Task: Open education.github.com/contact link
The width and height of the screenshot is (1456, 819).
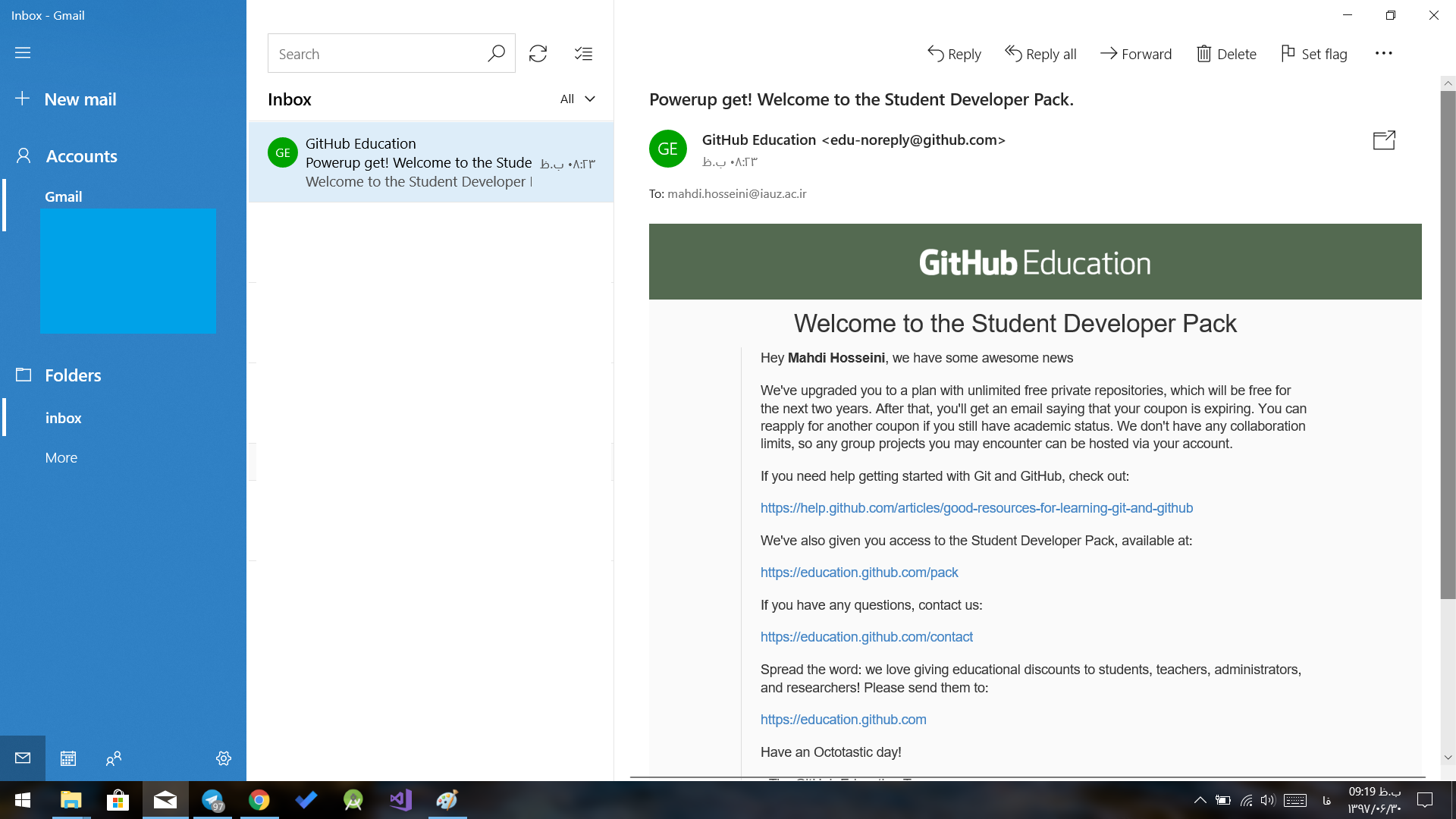Action: (x=867, y=637)
